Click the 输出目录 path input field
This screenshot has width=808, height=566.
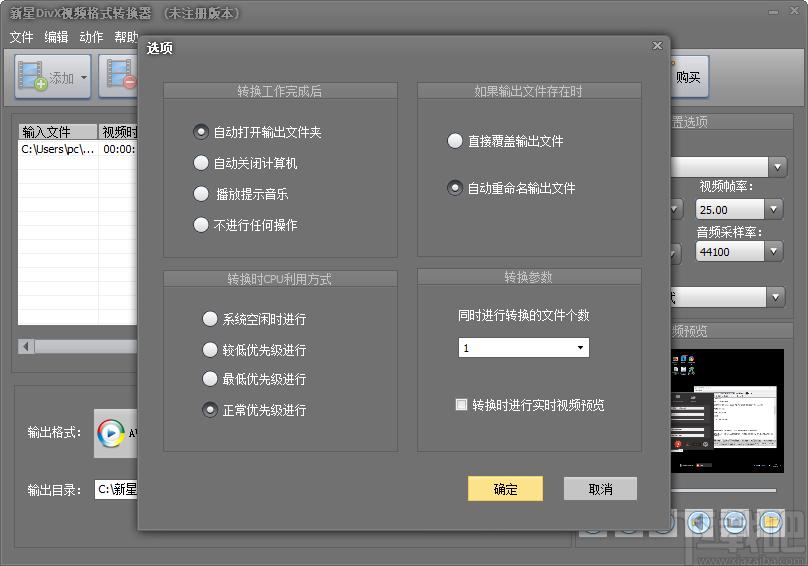(x=116, y=489)
